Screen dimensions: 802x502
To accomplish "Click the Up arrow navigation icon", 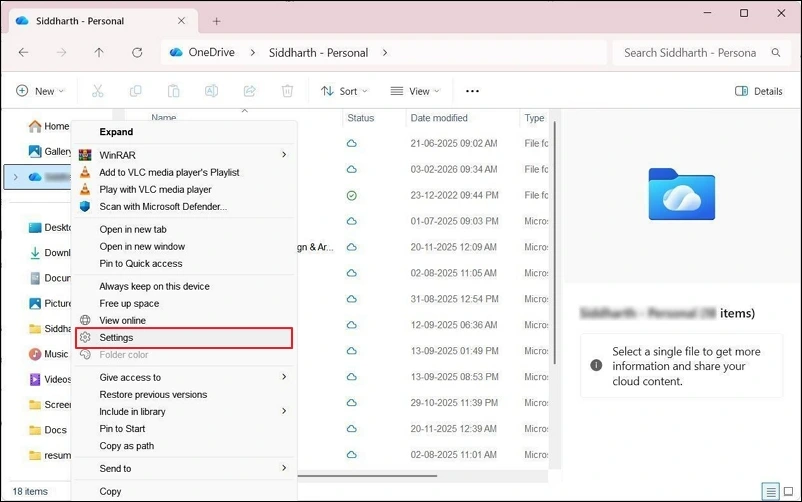I will tap(98, 53).
